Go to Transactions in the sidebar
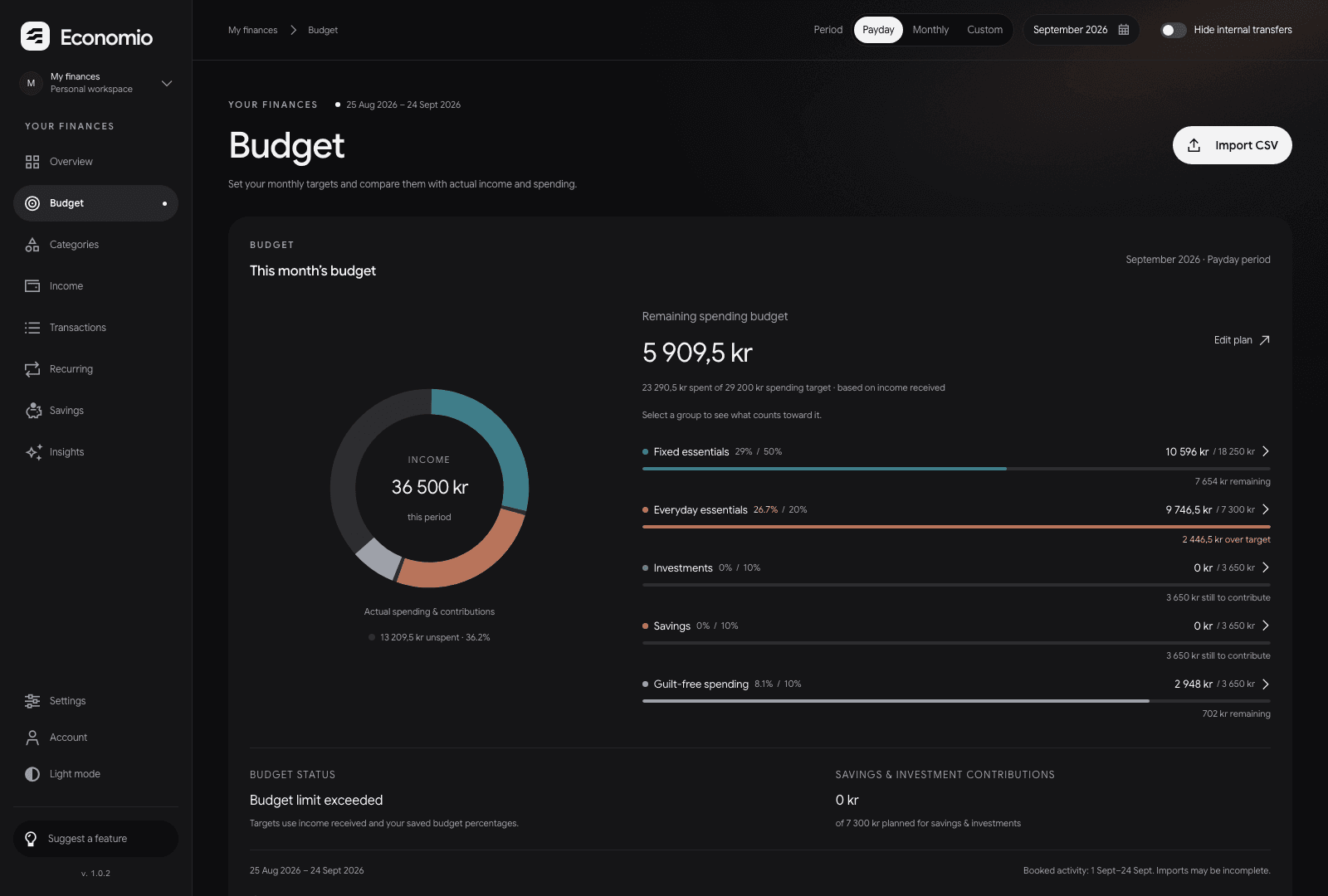Image resolution: width=1328 pixels, height=896 pixels. [95, 328]
